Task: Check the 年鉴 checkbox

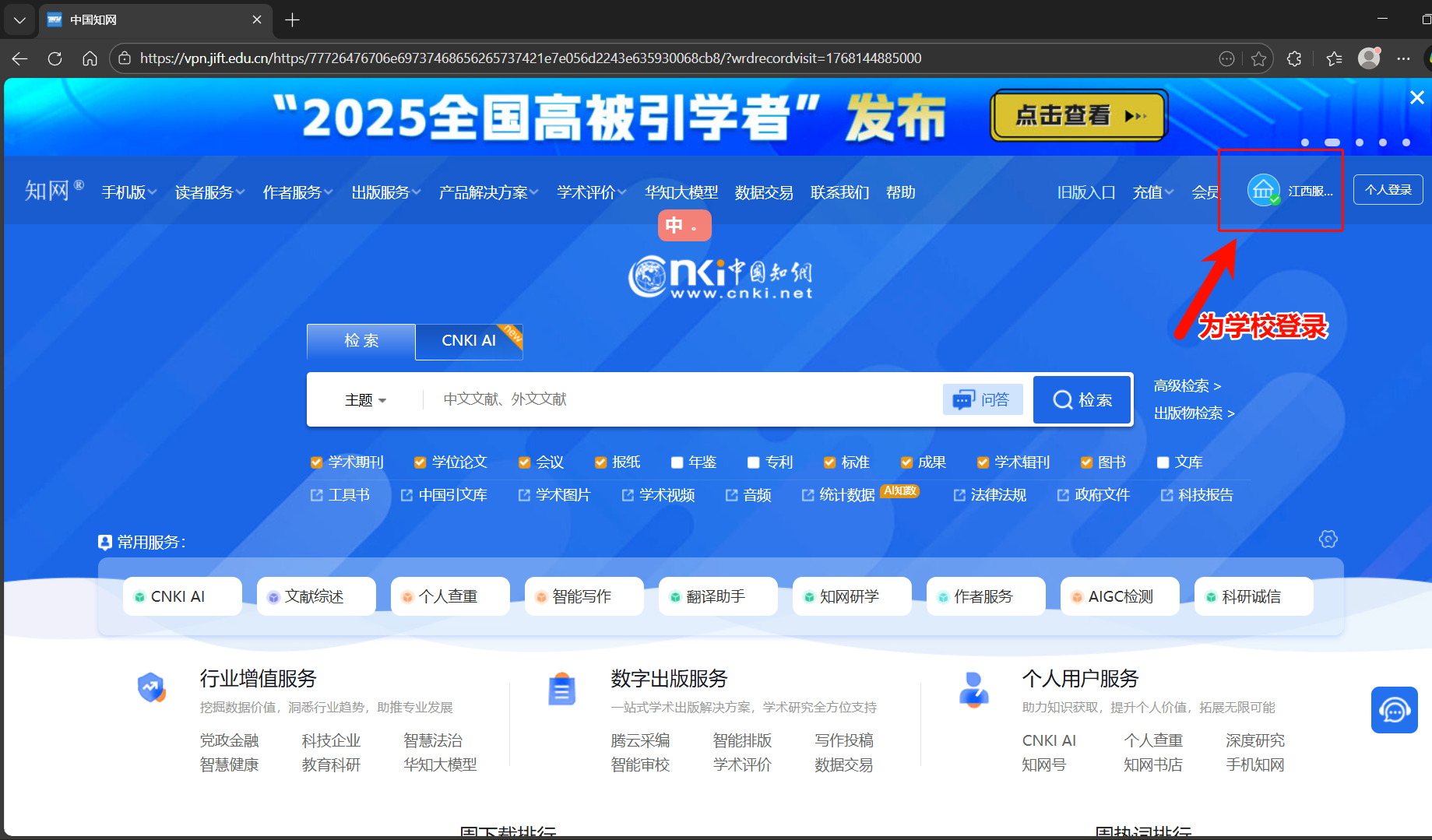Action: tap(677, 462)
